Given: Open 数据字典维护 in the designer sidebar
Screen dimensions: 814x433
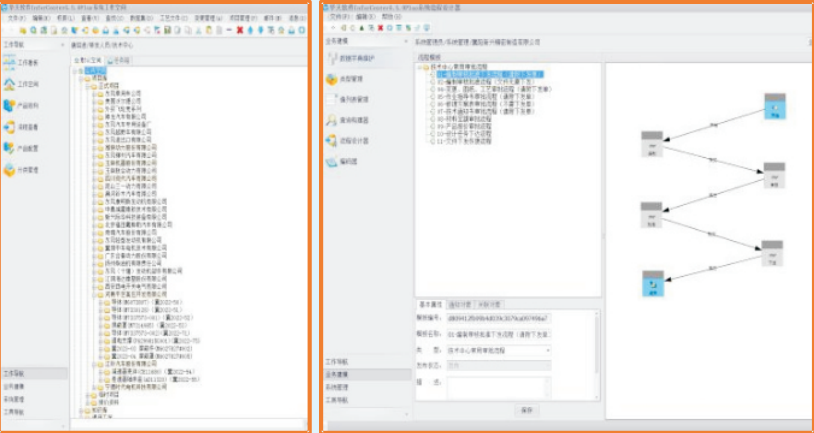Looking at the screenshot, I should pyautogui.click(x=350, y=60).
